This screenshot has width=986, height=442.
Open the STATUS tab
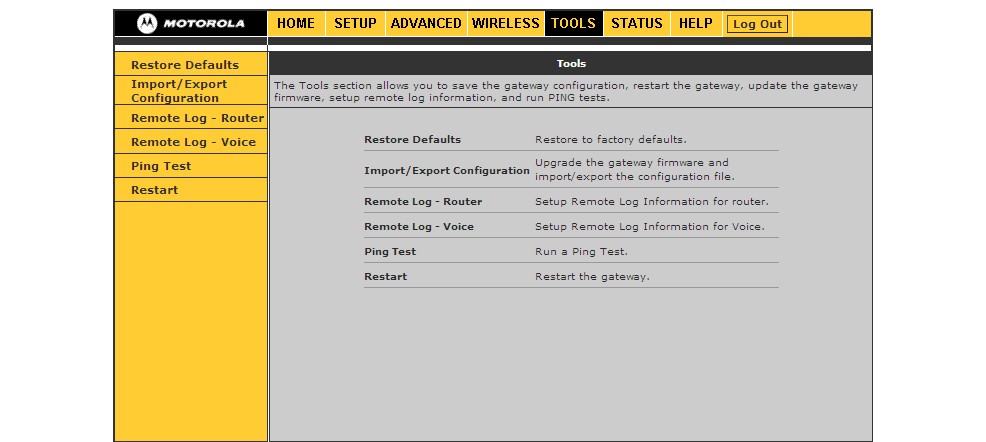[x=637, y=24]
